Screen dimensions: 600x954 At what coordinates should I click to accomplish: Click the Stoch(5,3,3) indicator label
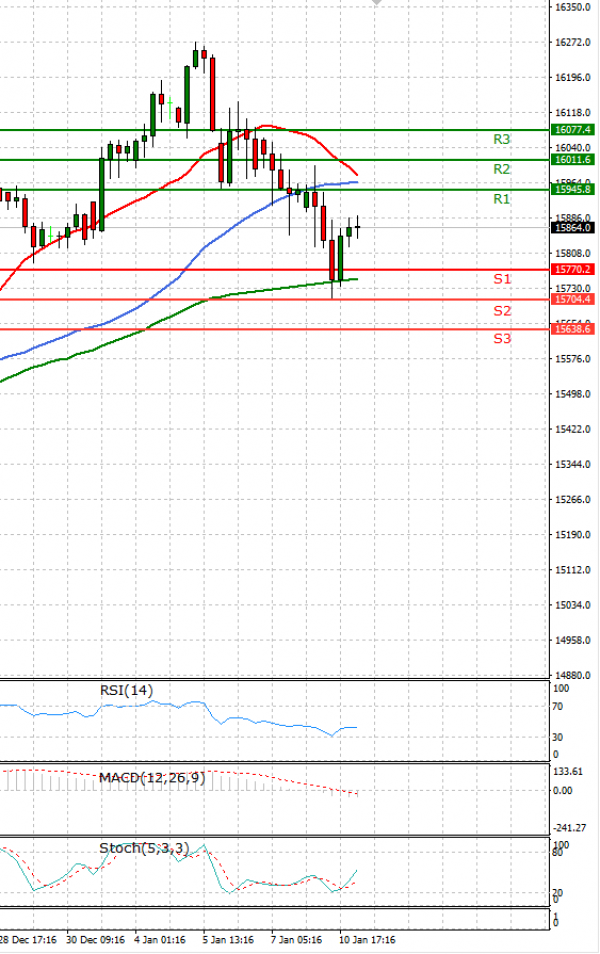pyautogui.click(x=144, y=848)
